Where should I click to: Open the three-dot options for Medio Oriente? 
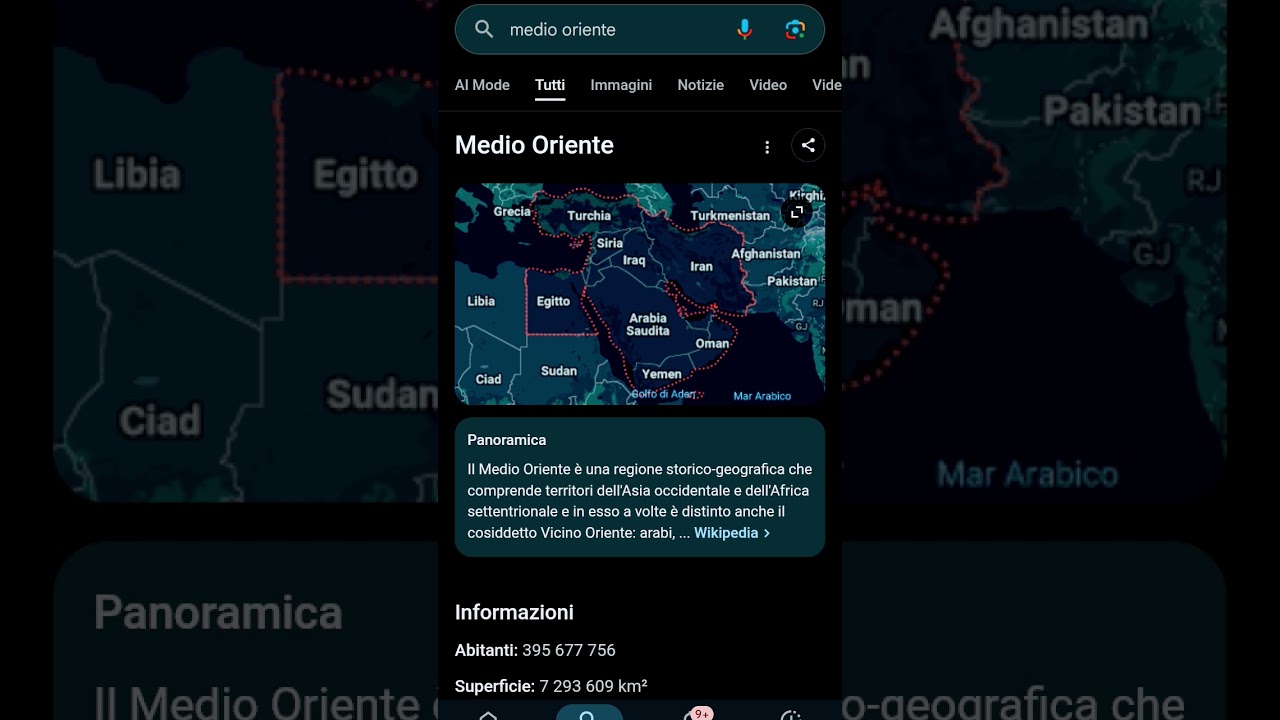click(767, 147)
